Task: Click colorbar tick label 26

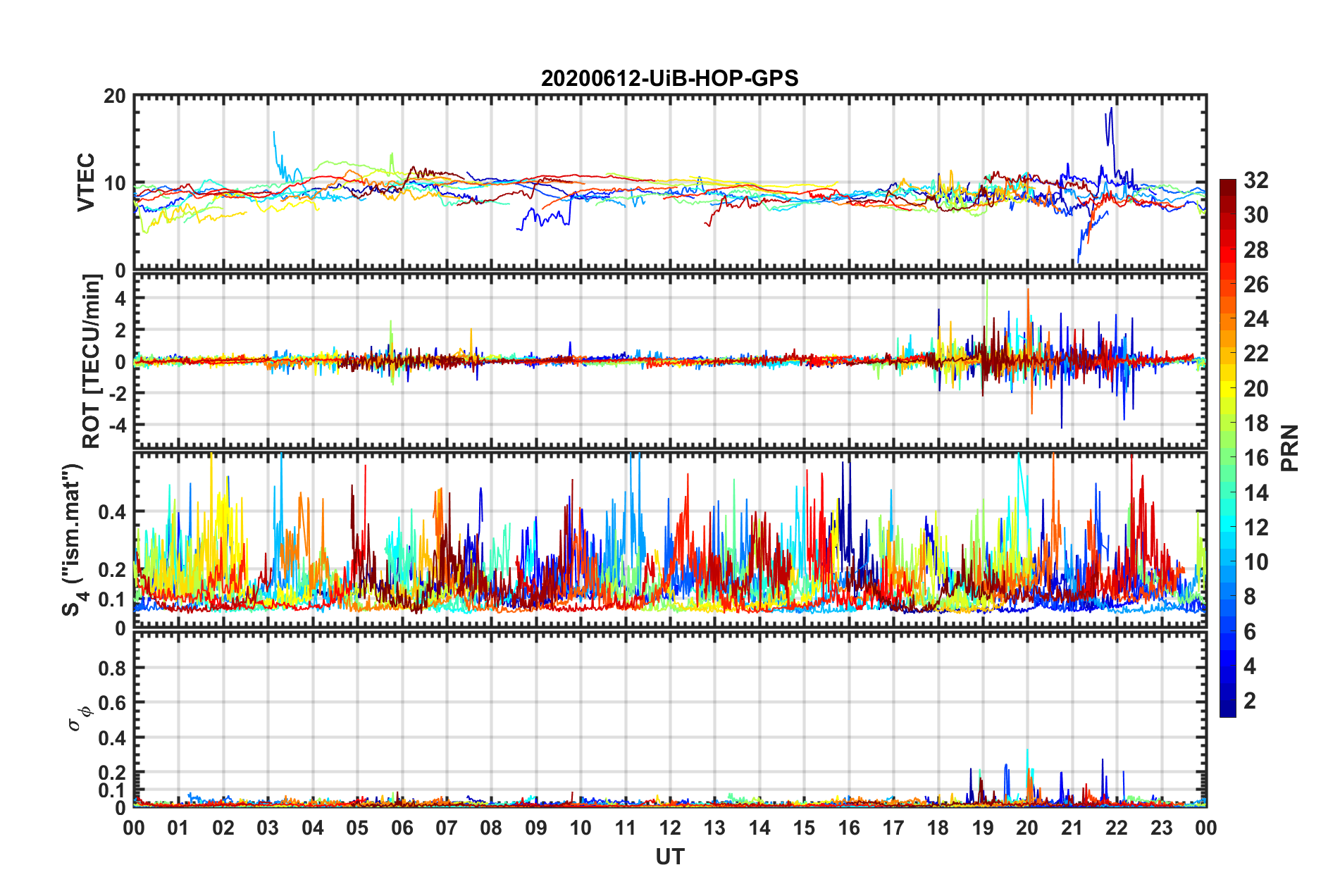Action: 1255,285
